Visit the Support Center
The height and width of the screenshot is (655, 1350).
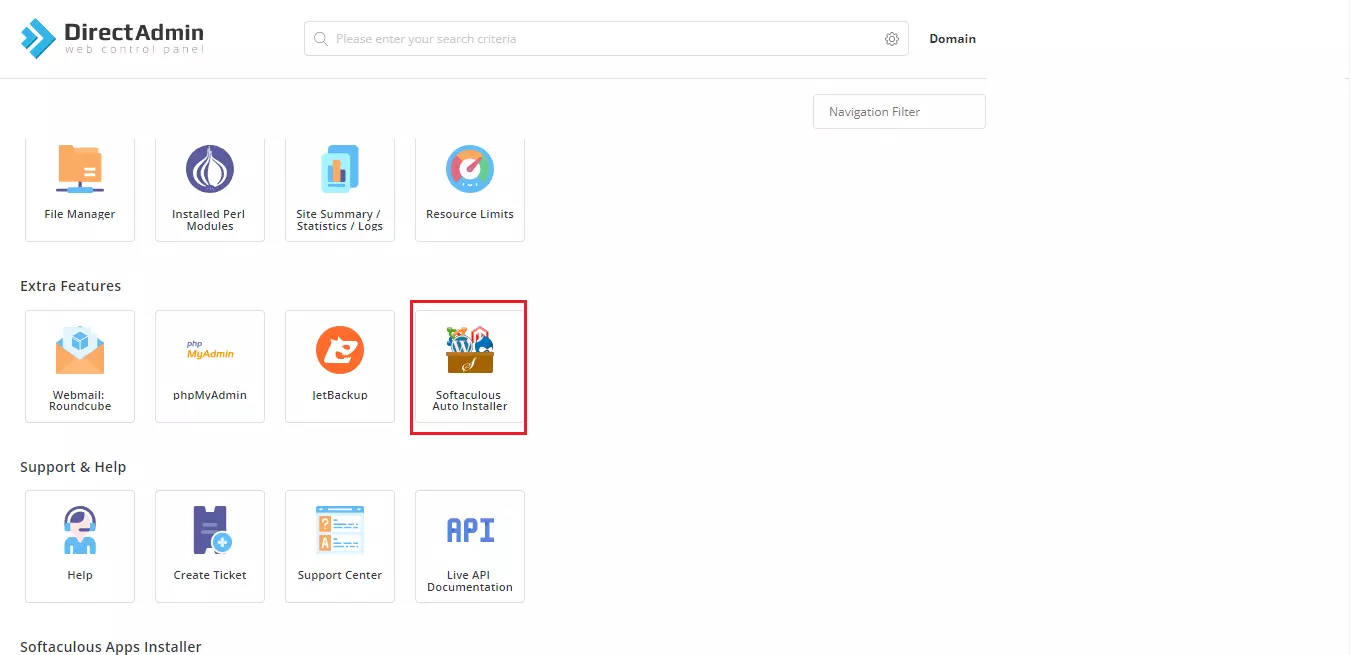[x=340, y=545]
